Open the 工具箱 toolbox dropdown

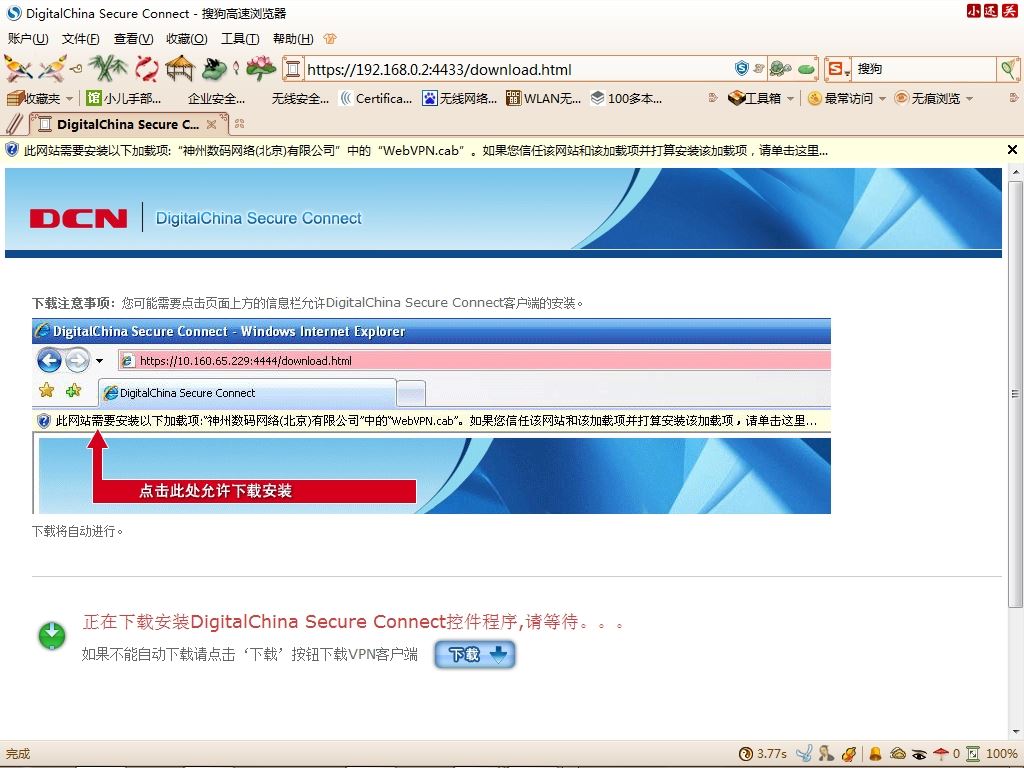761,98
